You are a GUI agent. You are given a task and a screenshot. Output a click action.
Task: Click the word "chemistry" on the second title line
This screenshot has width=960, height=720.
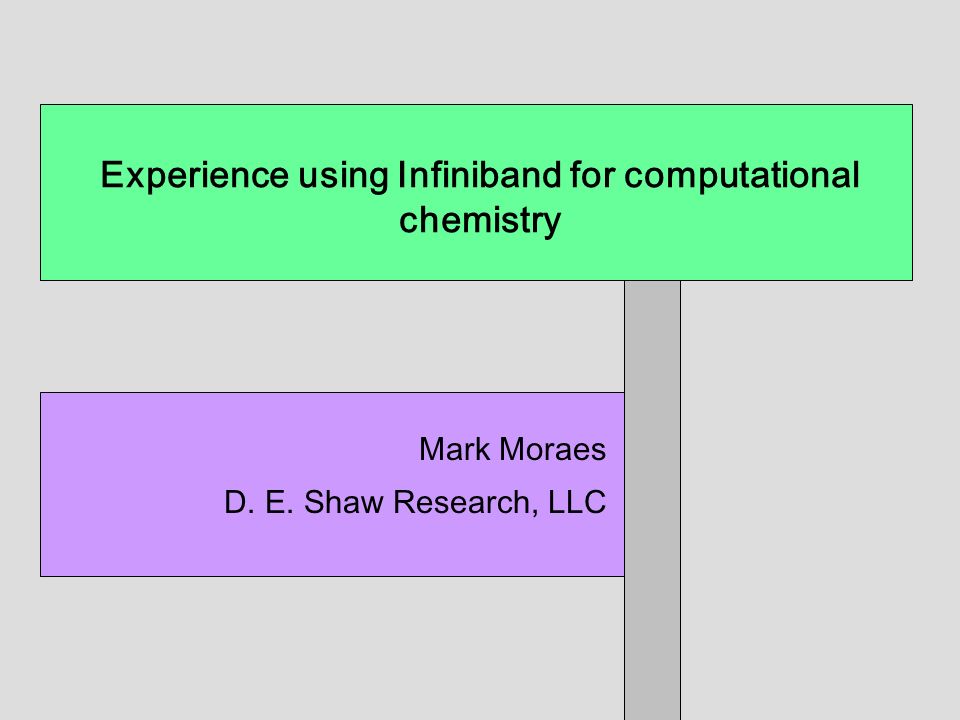click(479, 221)
